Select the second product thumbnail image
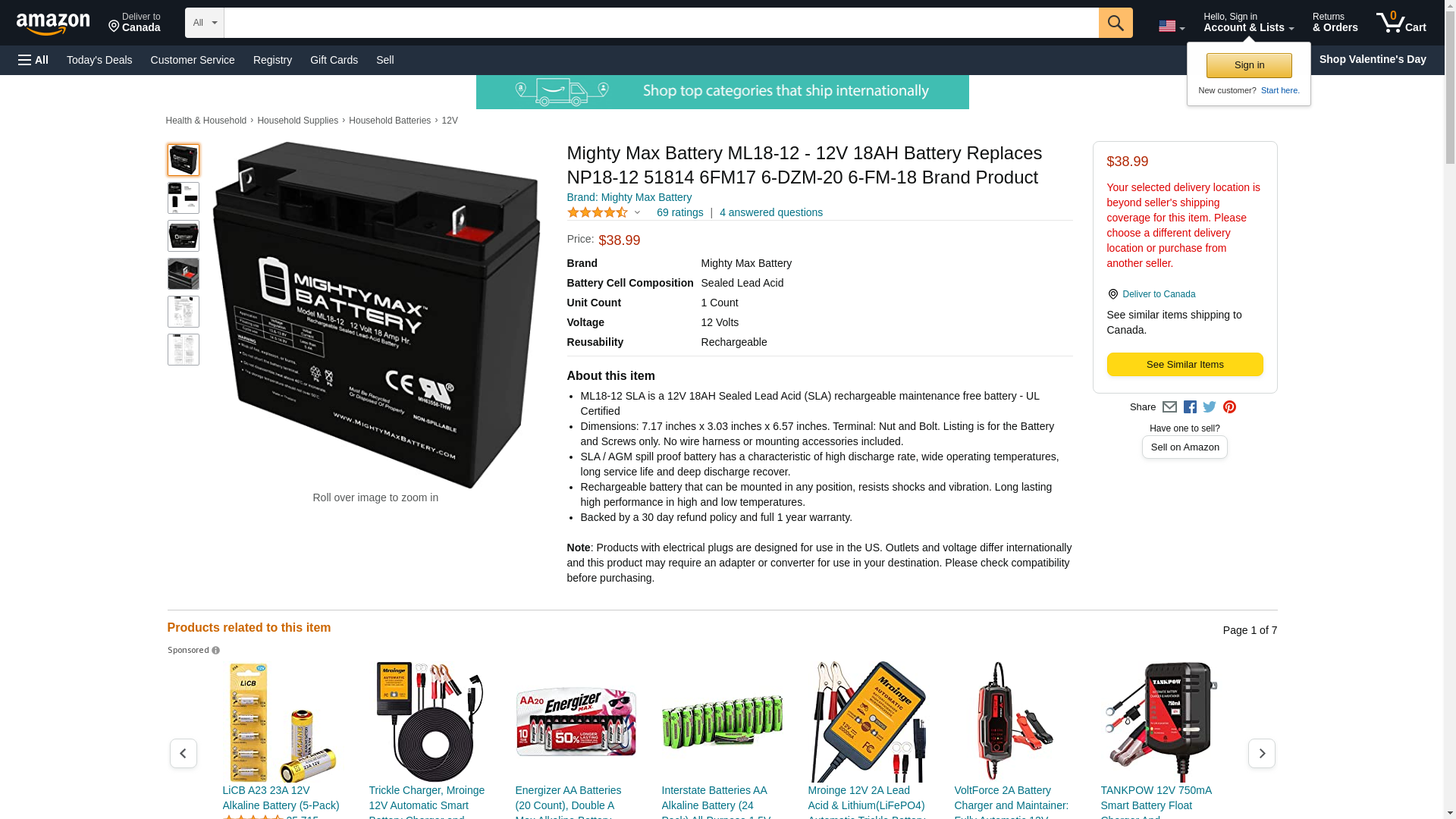The height and width of the screenshot is (819, 1456). (184, 198)
